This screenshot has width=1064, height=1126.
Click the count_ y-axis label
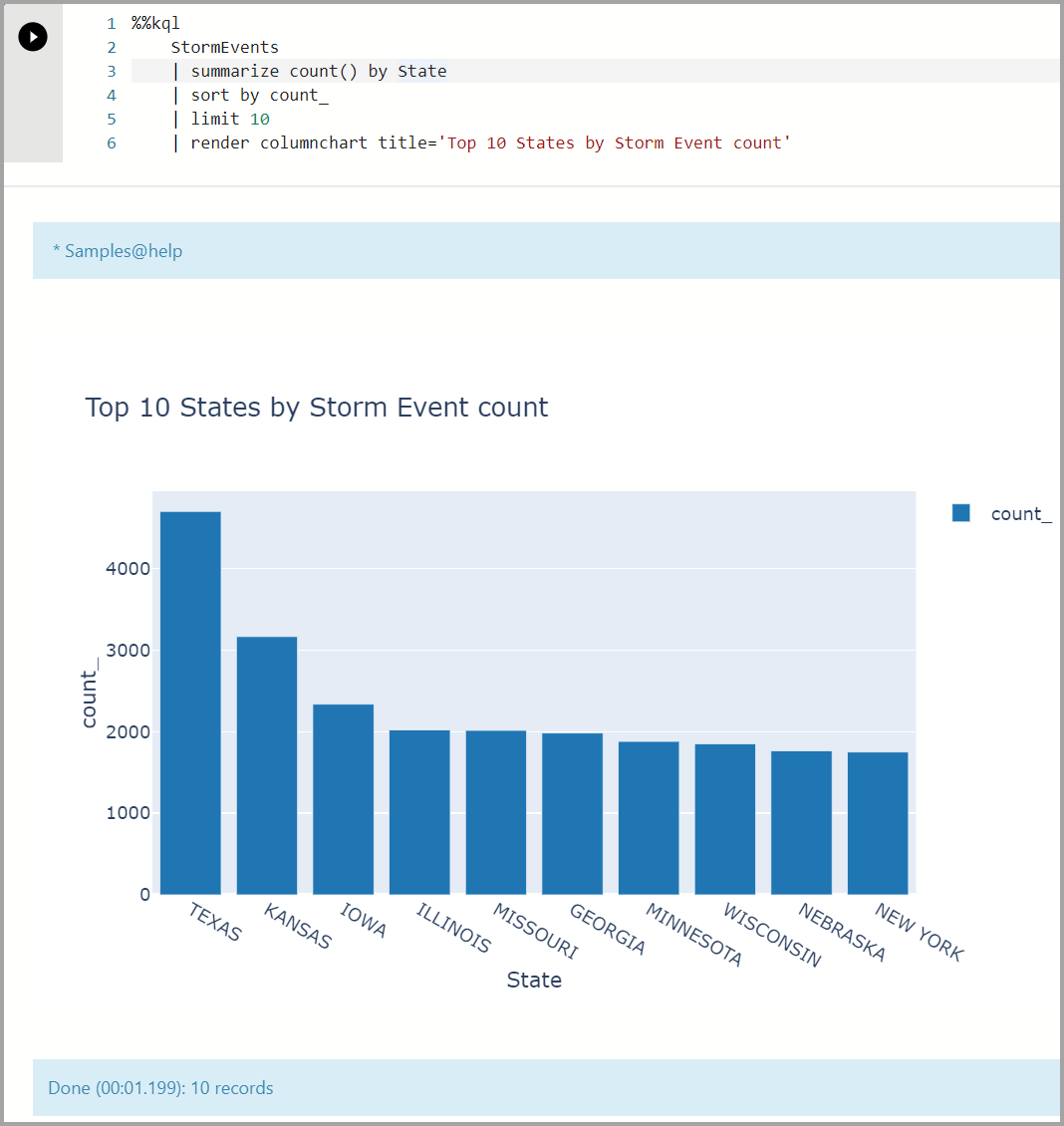pos(90,691)
